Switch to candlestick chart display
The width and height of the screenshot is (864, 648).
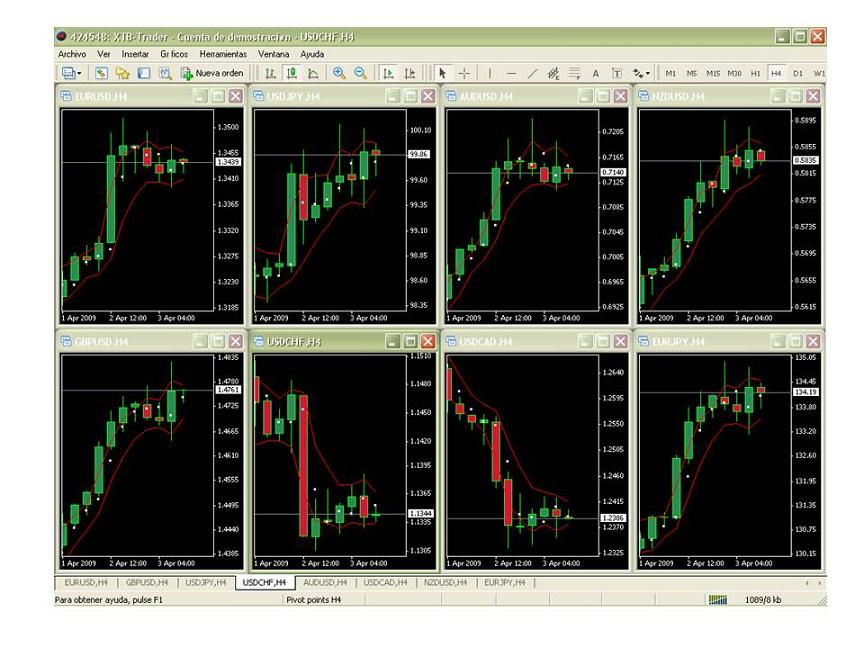click(291, 73)
